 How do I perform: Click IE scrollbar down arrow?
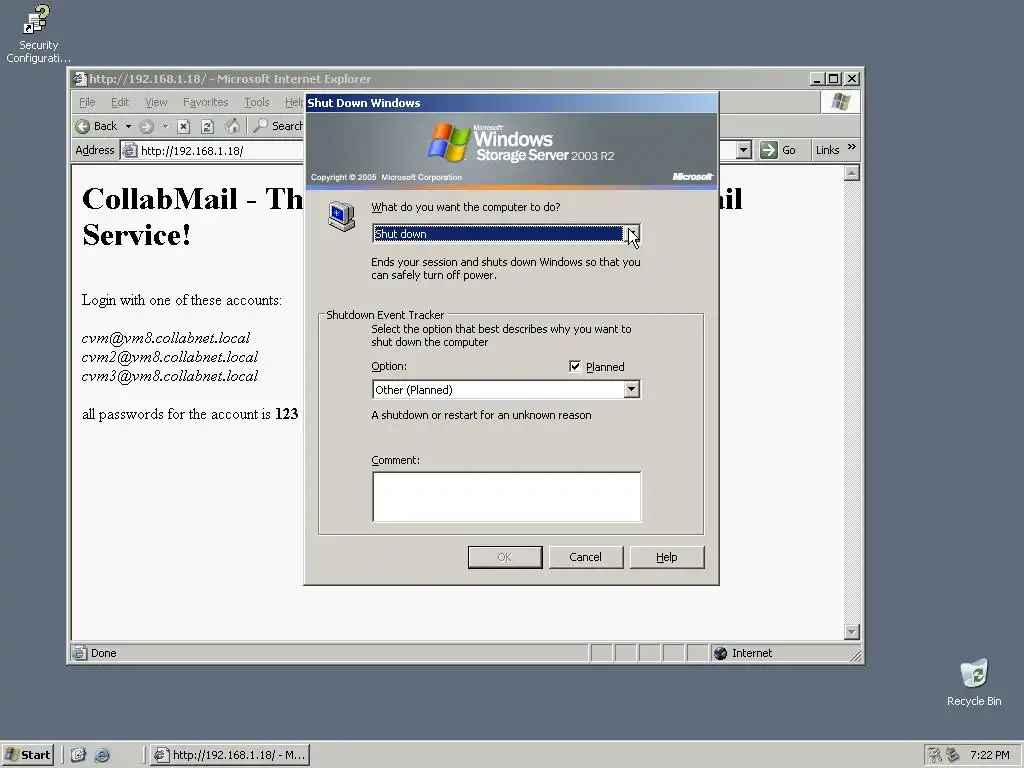pyautogui.click(x=852, y=632)
